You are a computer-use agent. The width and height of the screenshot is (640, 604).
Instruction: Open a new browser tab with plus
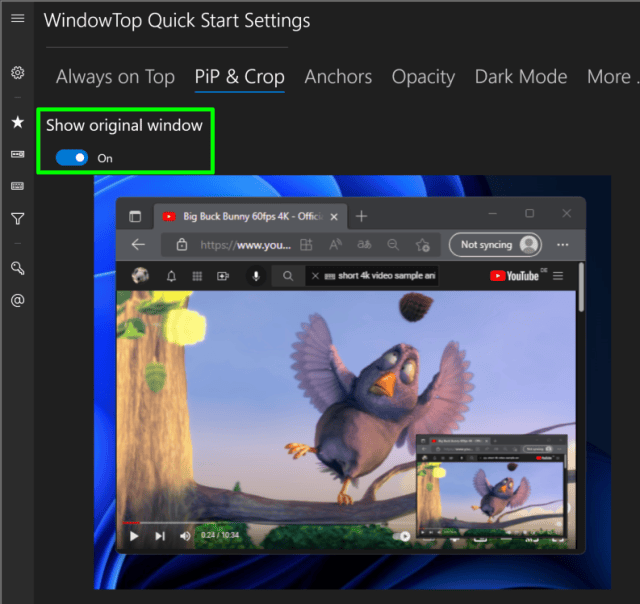tap(361, 216)
